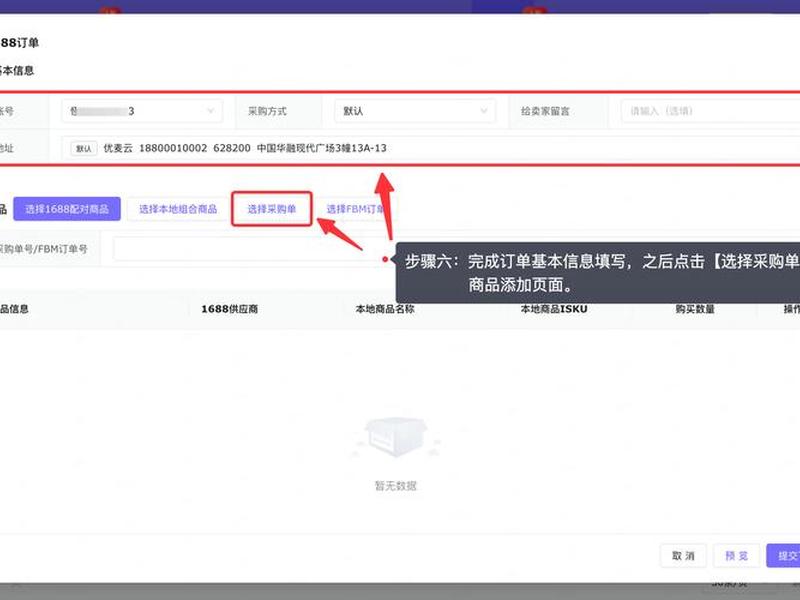
Task: Click the 给卖家留言 label
Action: pos(545,111)
